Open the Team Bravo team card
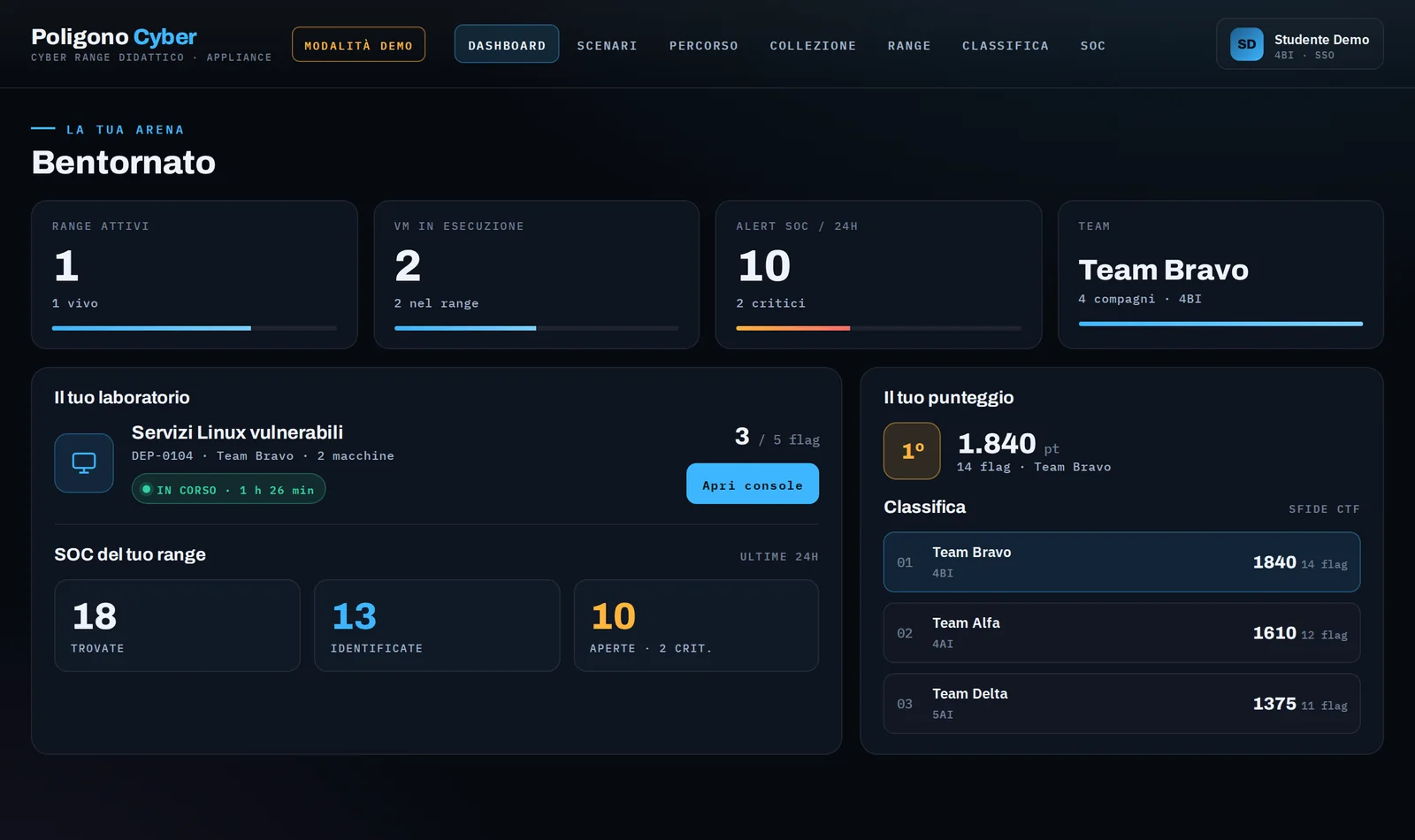1415x840 pixels. (x=1220, y=274)
